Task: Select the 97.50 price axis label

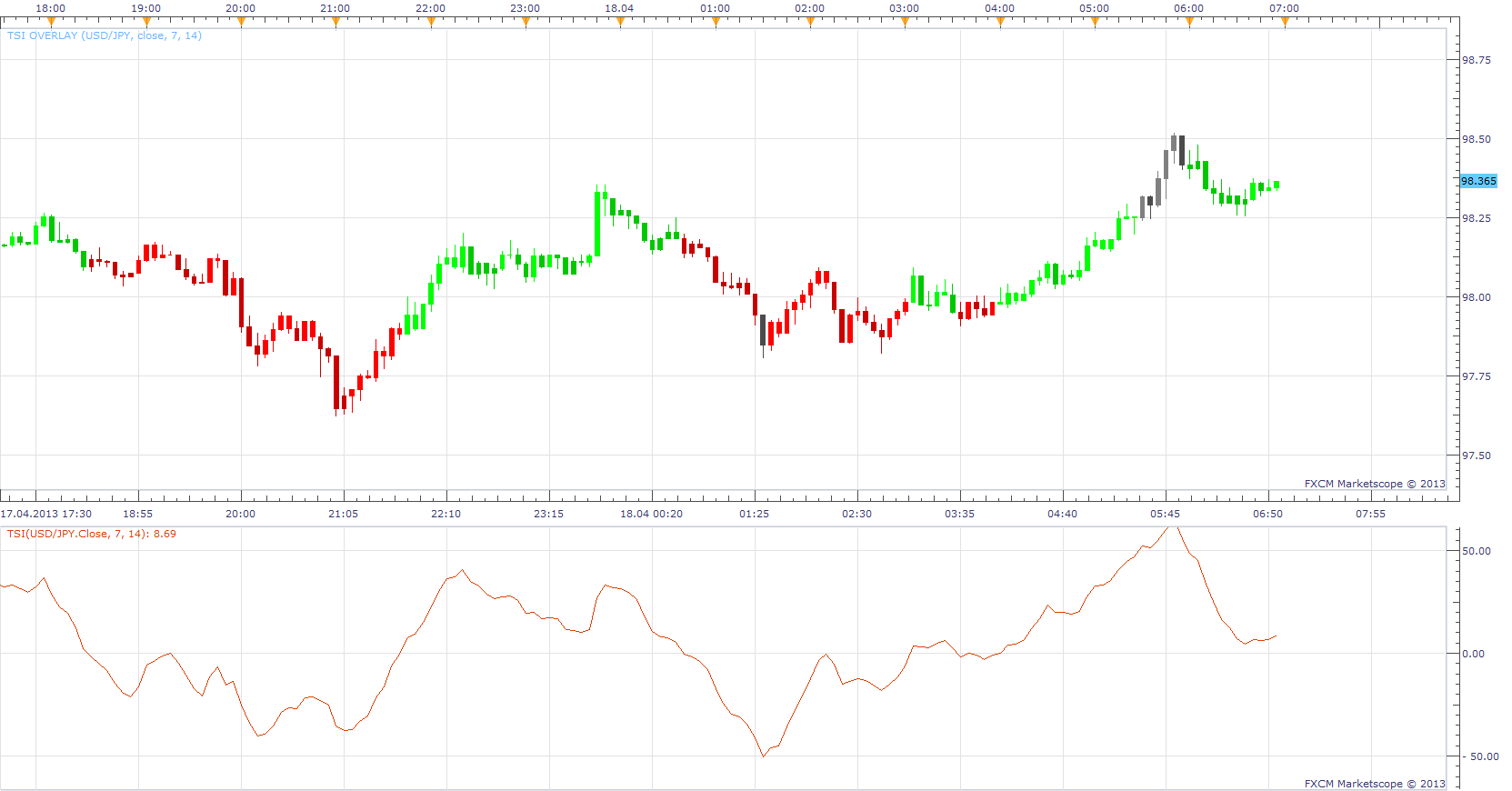Action: (1477, 456)
